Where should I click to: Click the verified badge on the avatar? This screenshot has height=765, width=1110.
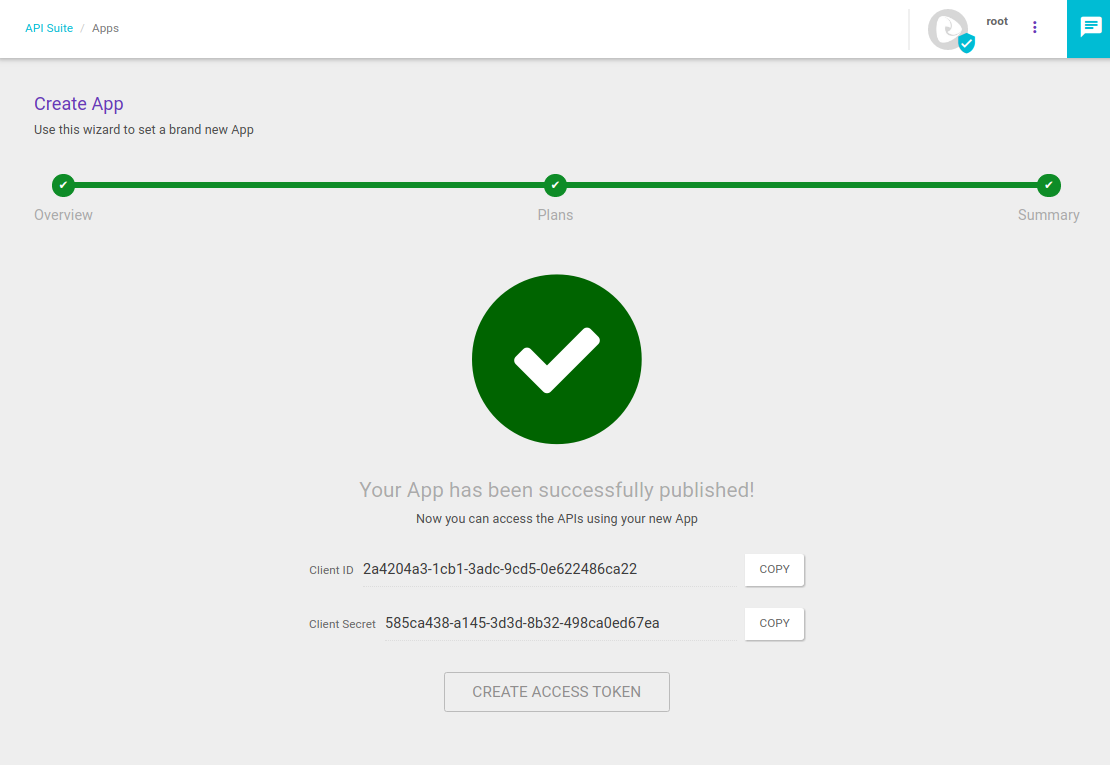pyautogui.click(x=964, y=42)
